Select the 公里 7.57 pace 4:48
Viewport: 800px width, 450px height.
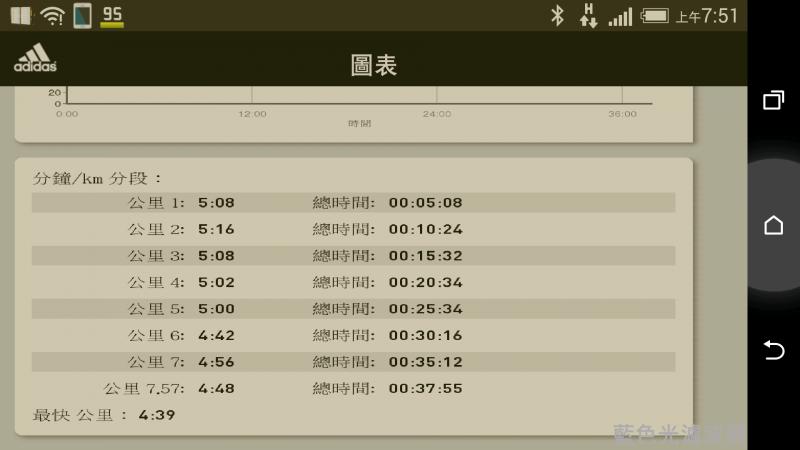pos(216,388)
